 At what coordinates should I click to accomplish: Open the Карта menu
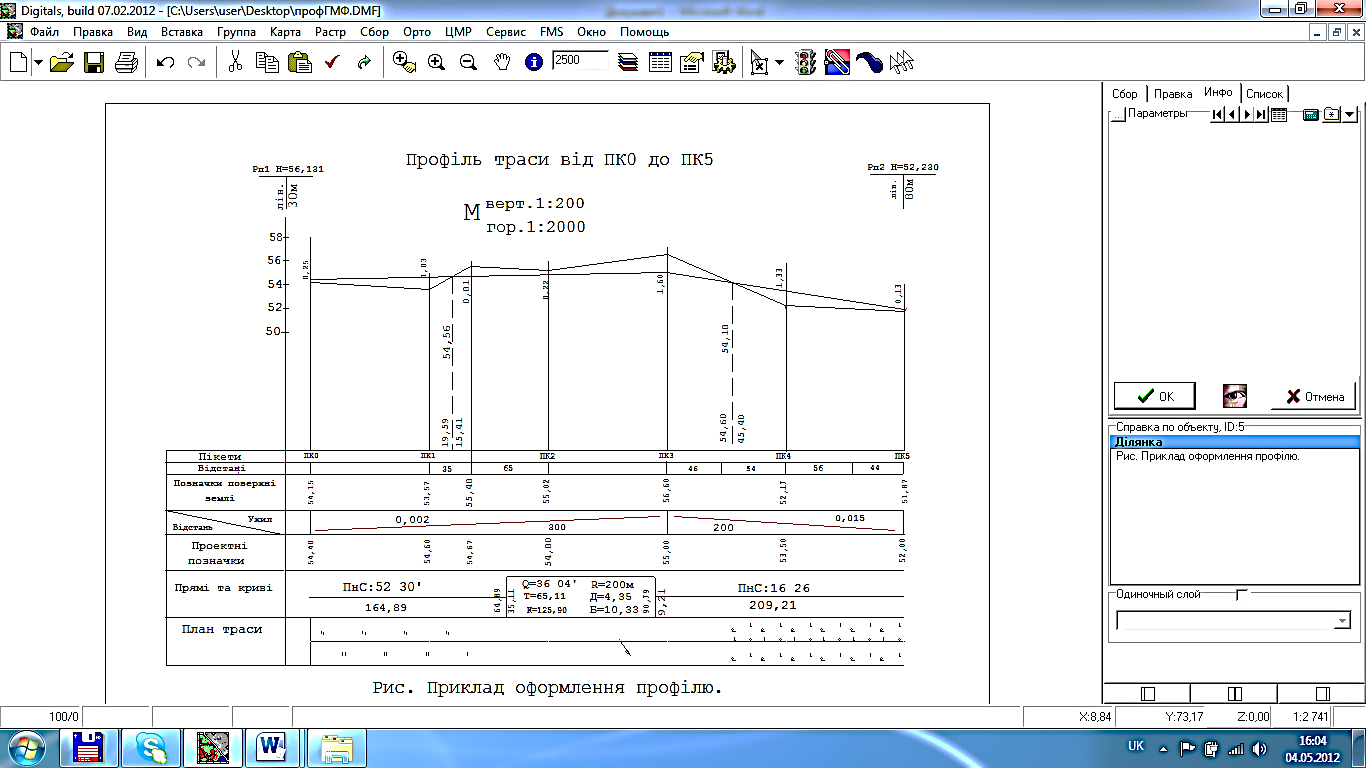[x=285, y=32]
